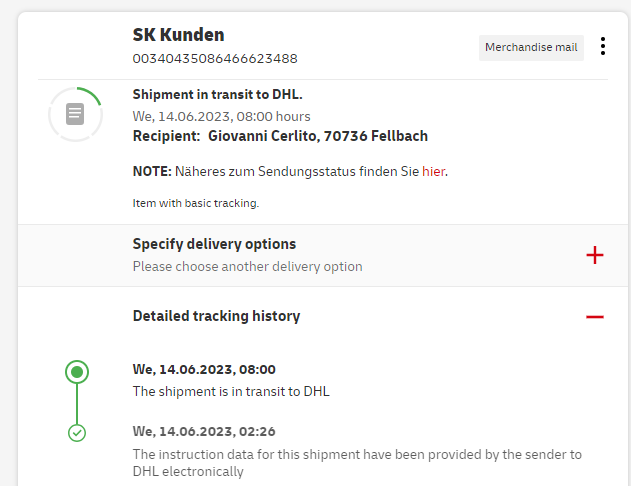
Task: Expand delivery options with the red plus
Action: (595, 255)
